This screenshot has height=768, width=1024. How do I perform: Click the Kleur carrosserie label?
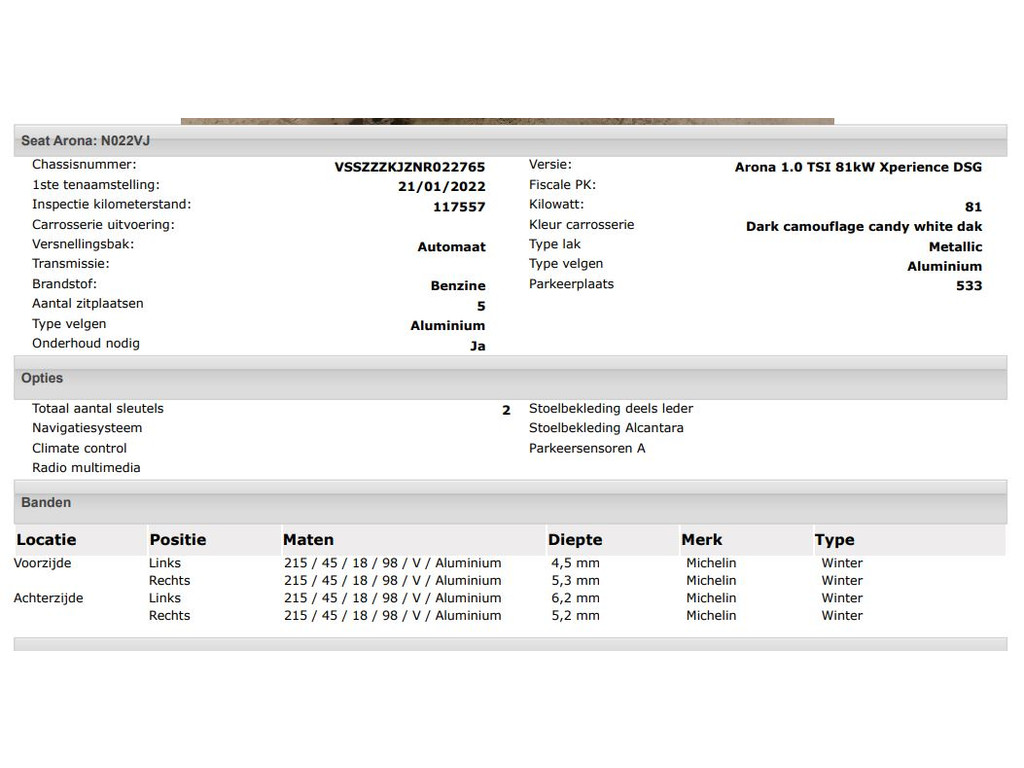coord(581,225)
